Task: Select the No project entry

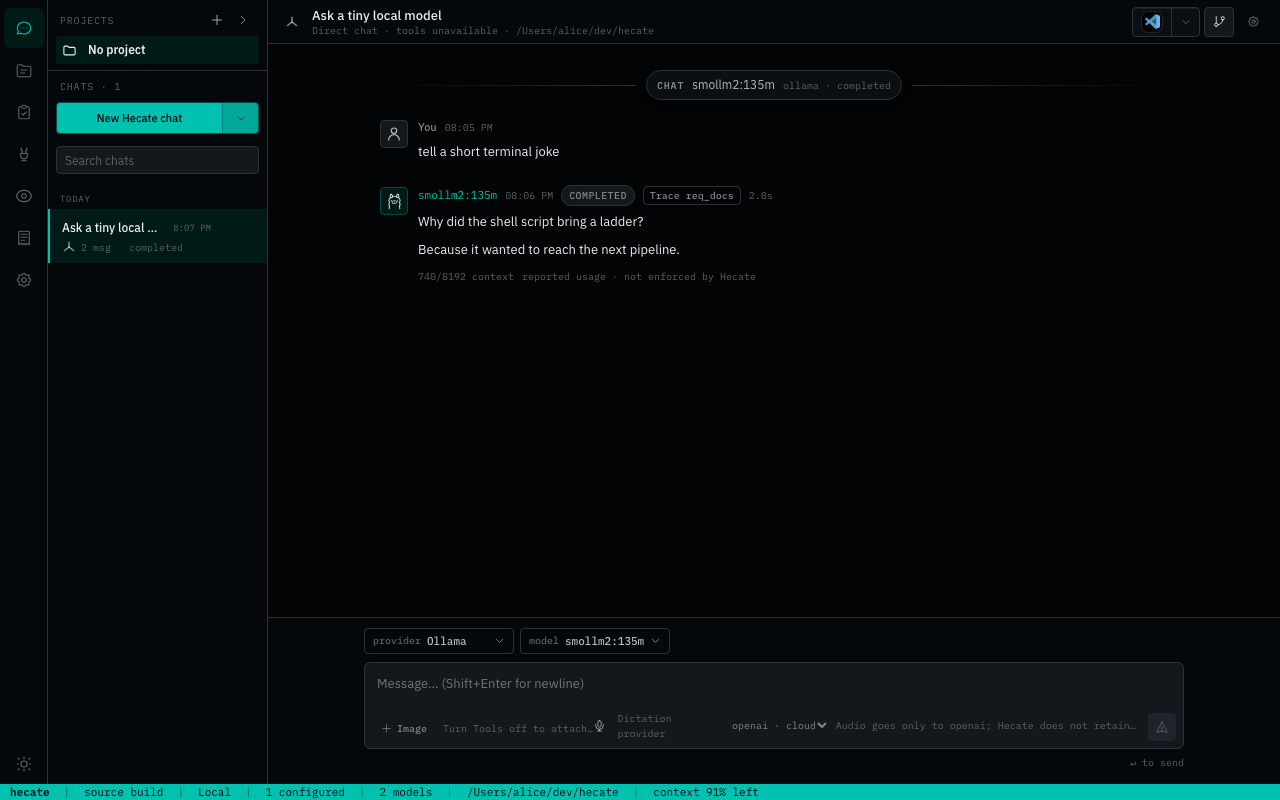Action: [158, 50]
